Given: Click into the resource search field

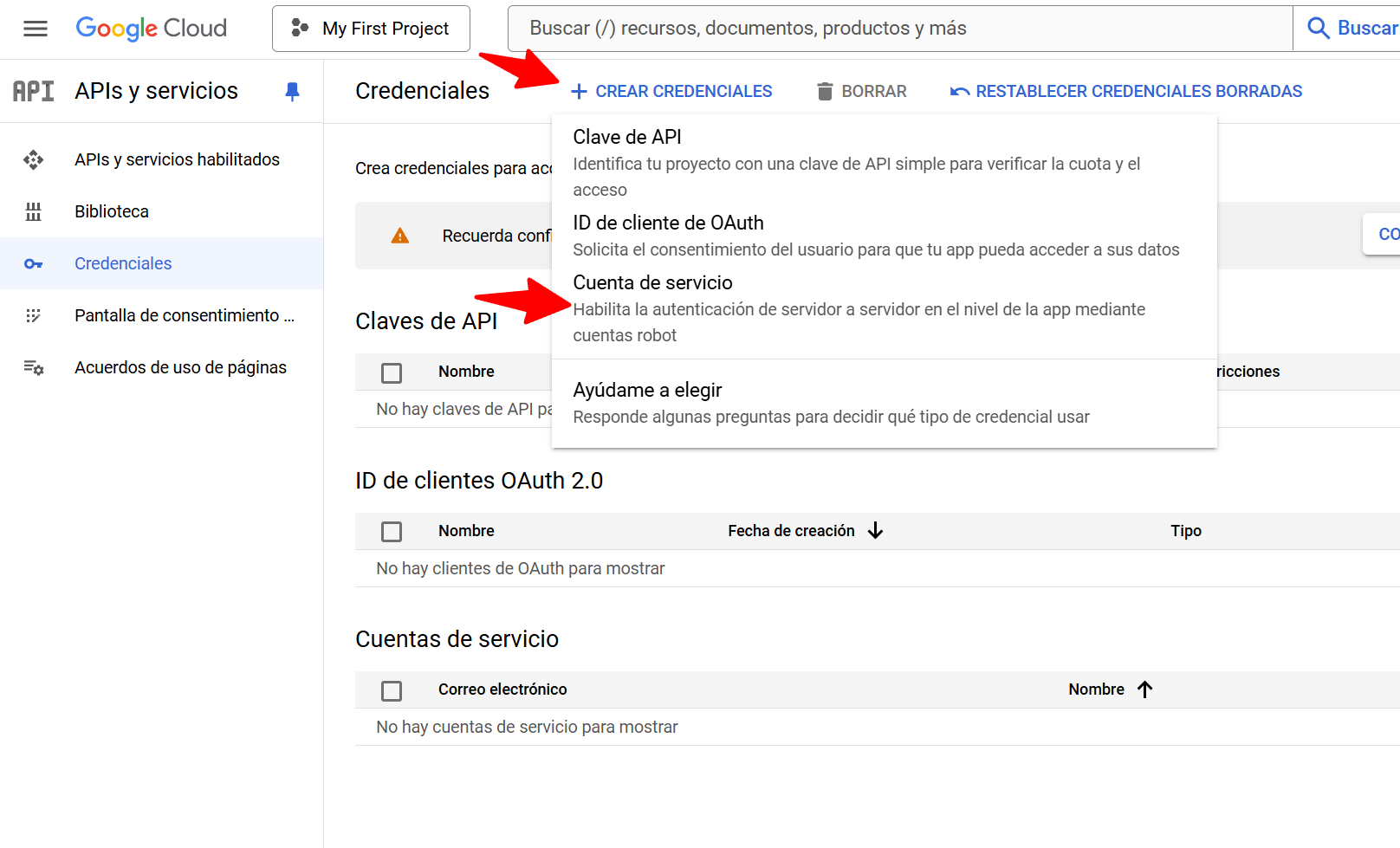Looking at the screenshot, I should (901, 29).
